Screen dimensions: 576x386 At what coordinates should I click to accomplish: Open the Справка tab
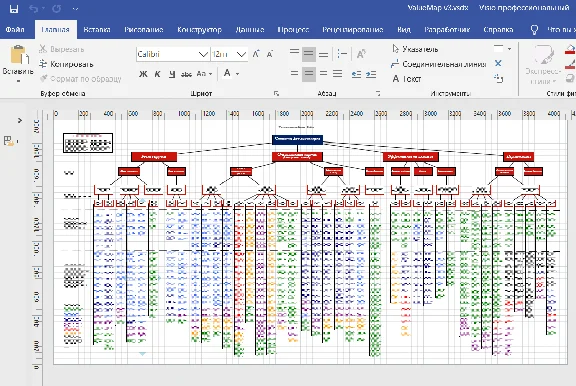pos(498,30)
